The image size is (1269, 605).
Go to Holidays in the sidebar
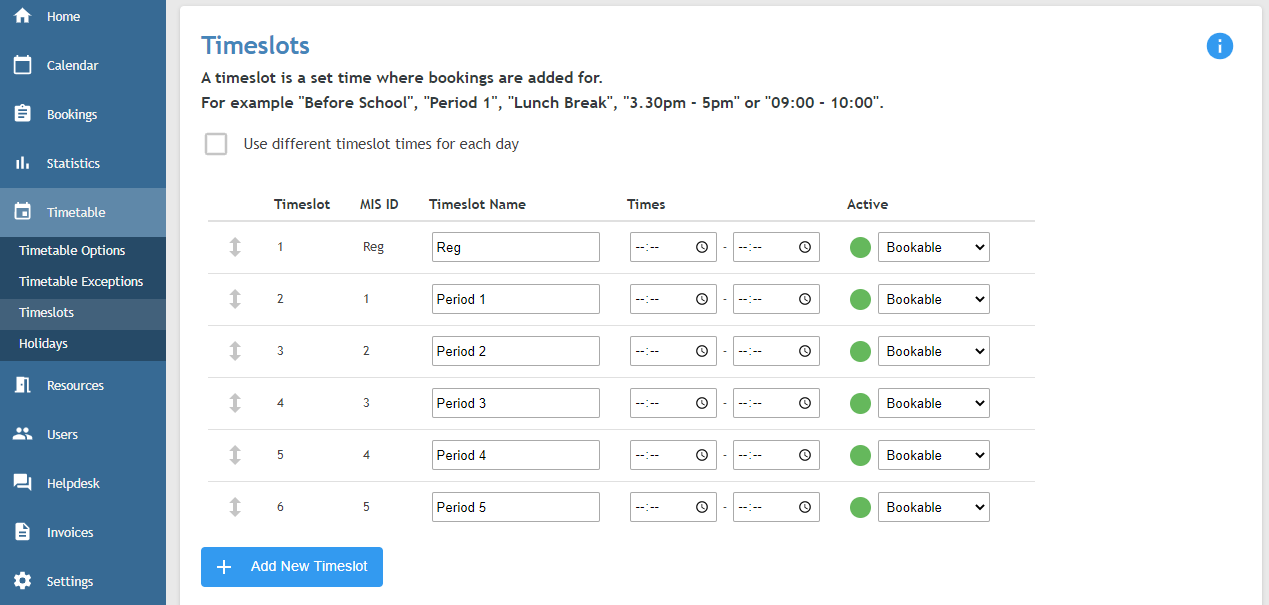click(43, 343)
